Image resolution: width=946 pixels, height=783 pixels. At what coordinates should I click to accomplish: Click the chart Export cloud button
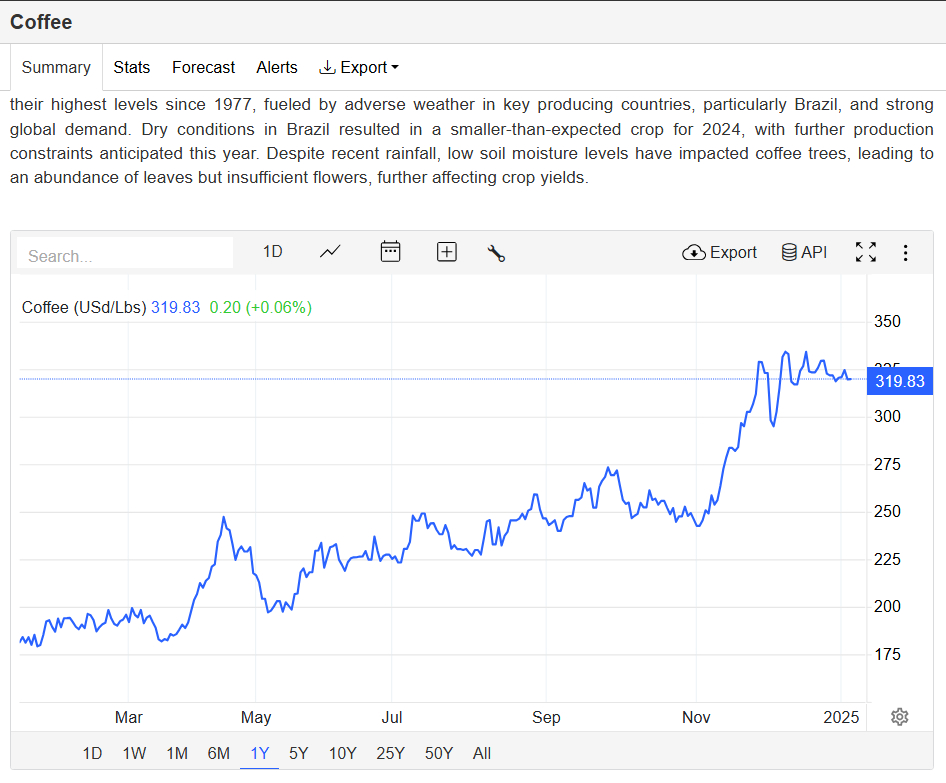tap(719, 252)
